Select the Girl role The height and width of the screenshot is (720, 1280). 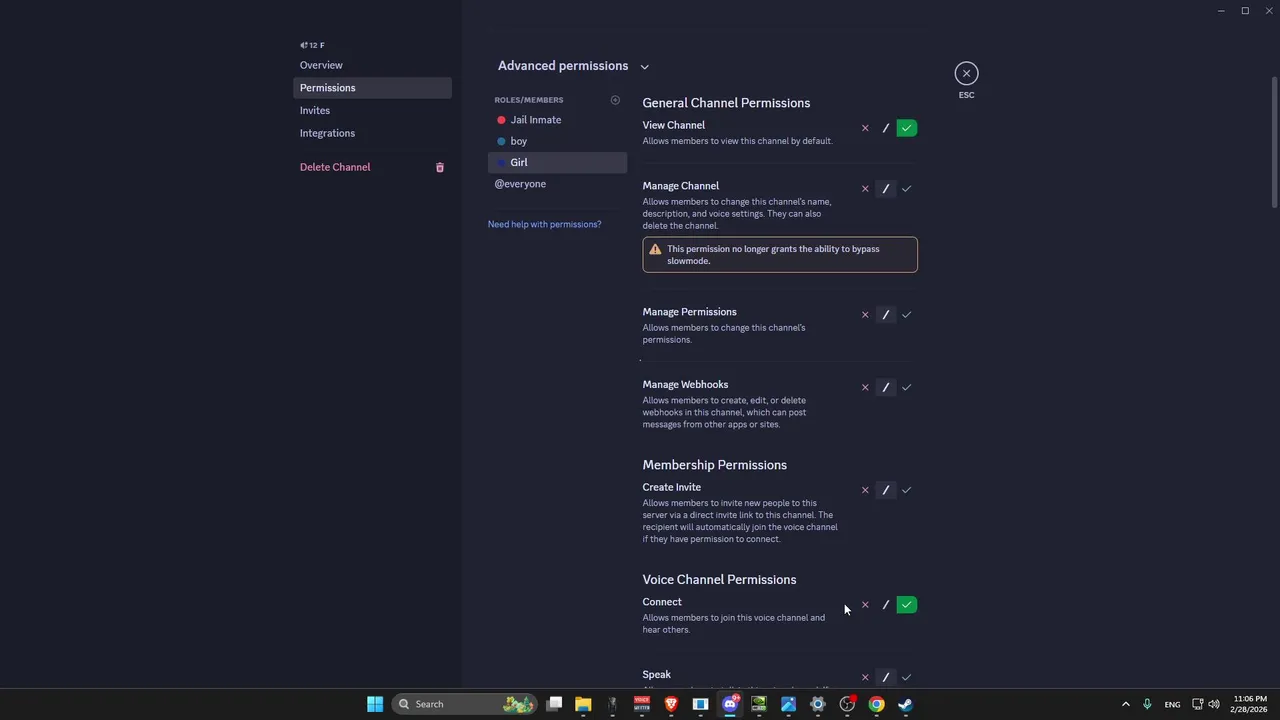[x=557, y=162]
